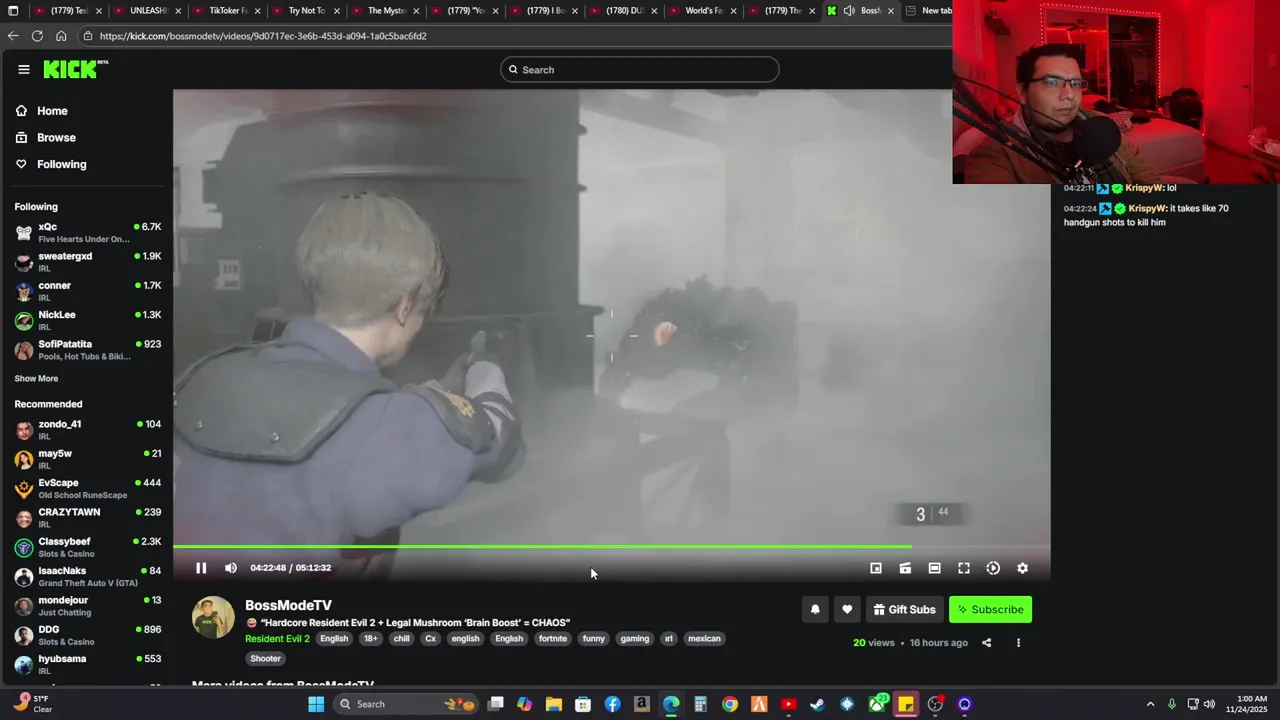Open Copilot icon in taskbar

524,704
